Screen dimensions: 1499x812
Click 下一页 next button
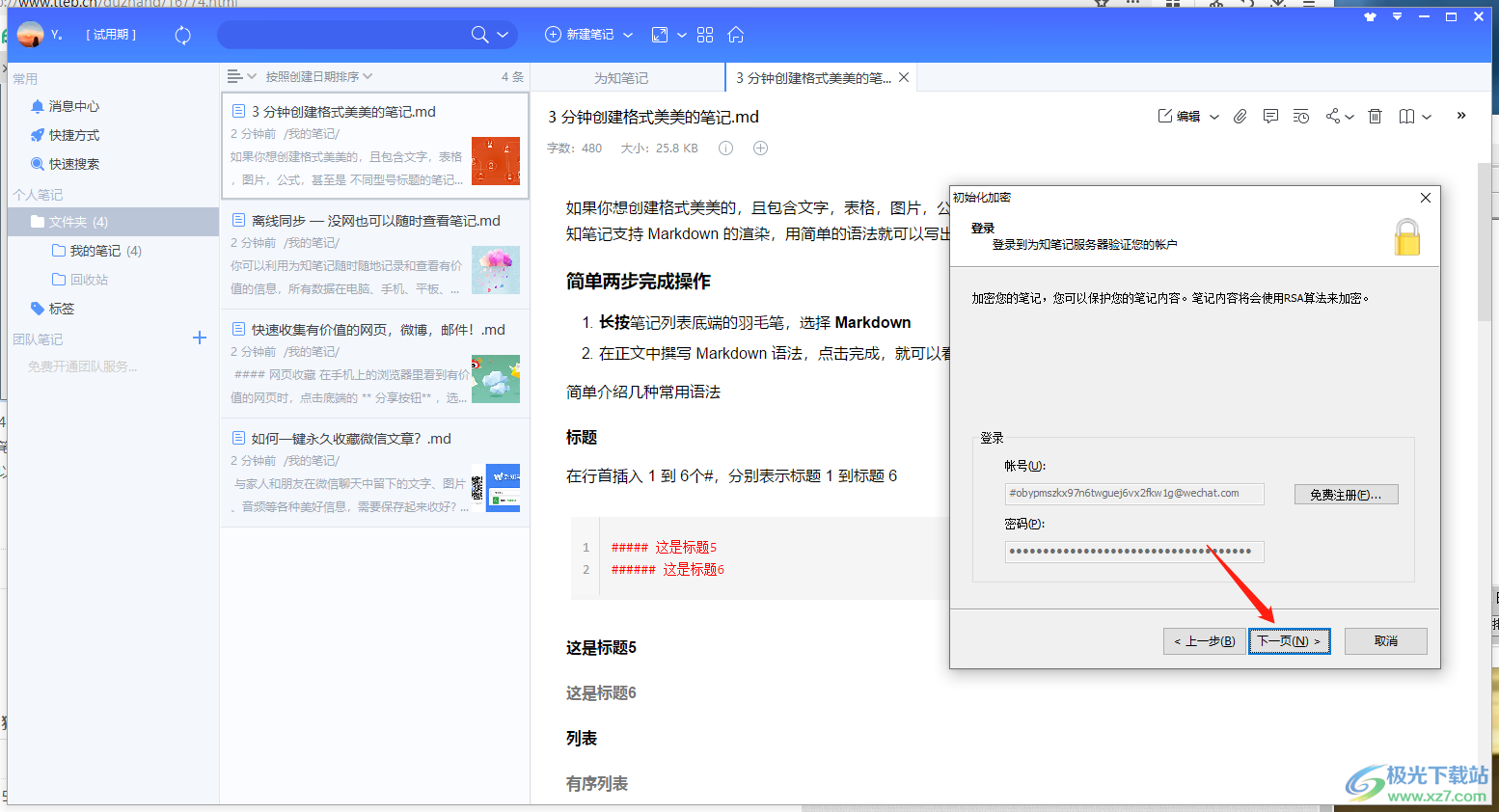pos(1290,641)
